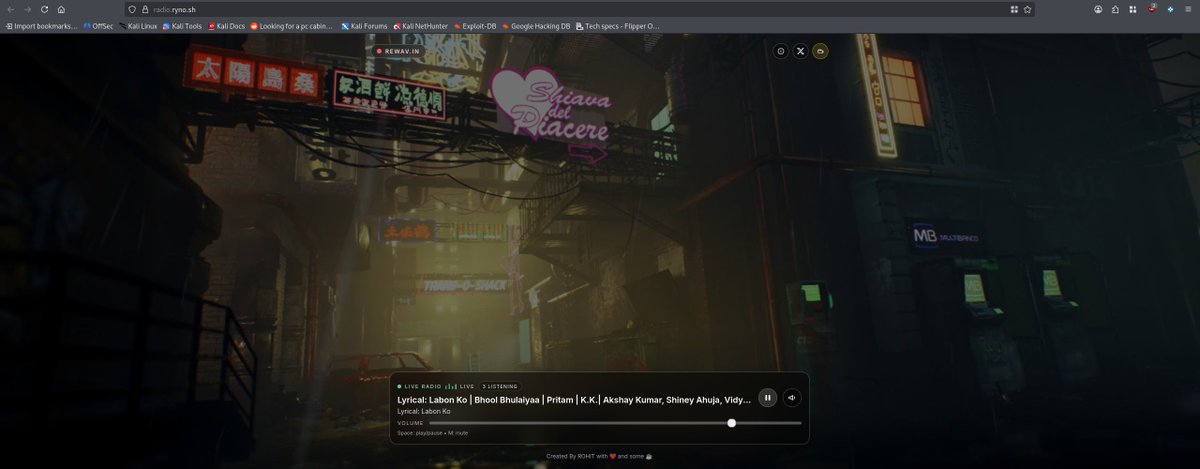The width and height of the screenshot is (1200, 469).
Task: Click the gold coffee icon button
Action: [820, 51]
